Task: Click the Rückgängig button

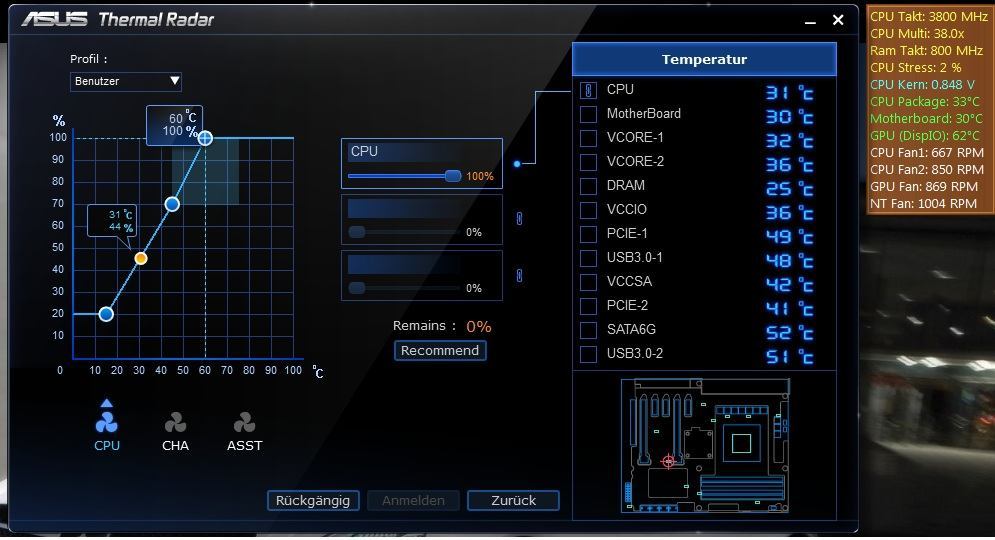Action: 313,500
